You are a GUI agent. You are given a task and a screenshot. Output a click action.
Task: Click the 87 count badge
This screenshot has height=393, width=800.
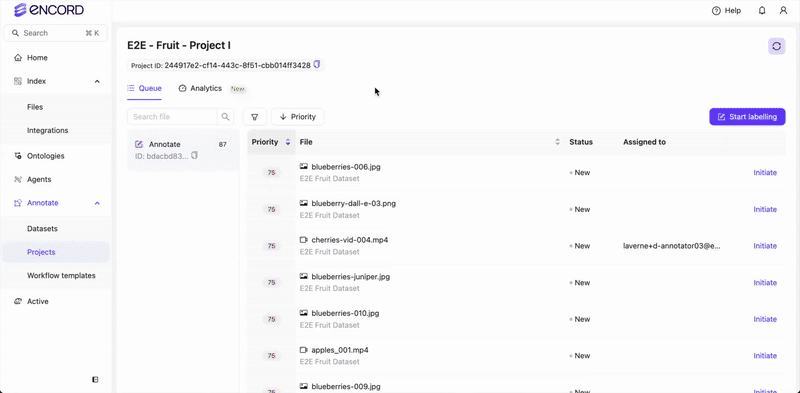coord(222,144)
